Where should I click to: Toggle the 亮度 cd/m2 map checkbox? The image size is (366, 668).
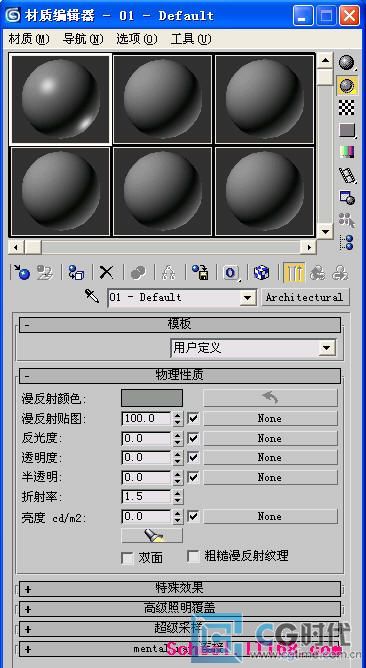[x=193, y=516]
